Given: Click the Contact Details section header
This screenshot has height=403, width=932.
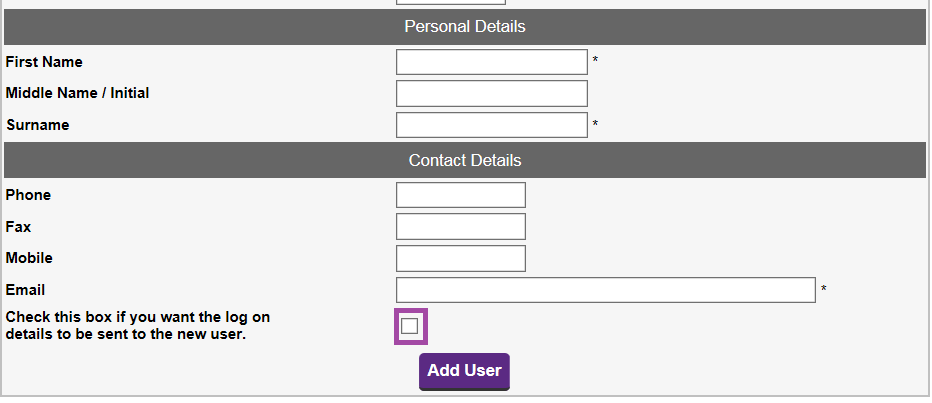Looking at the screenshot, I should pos(465,160).
